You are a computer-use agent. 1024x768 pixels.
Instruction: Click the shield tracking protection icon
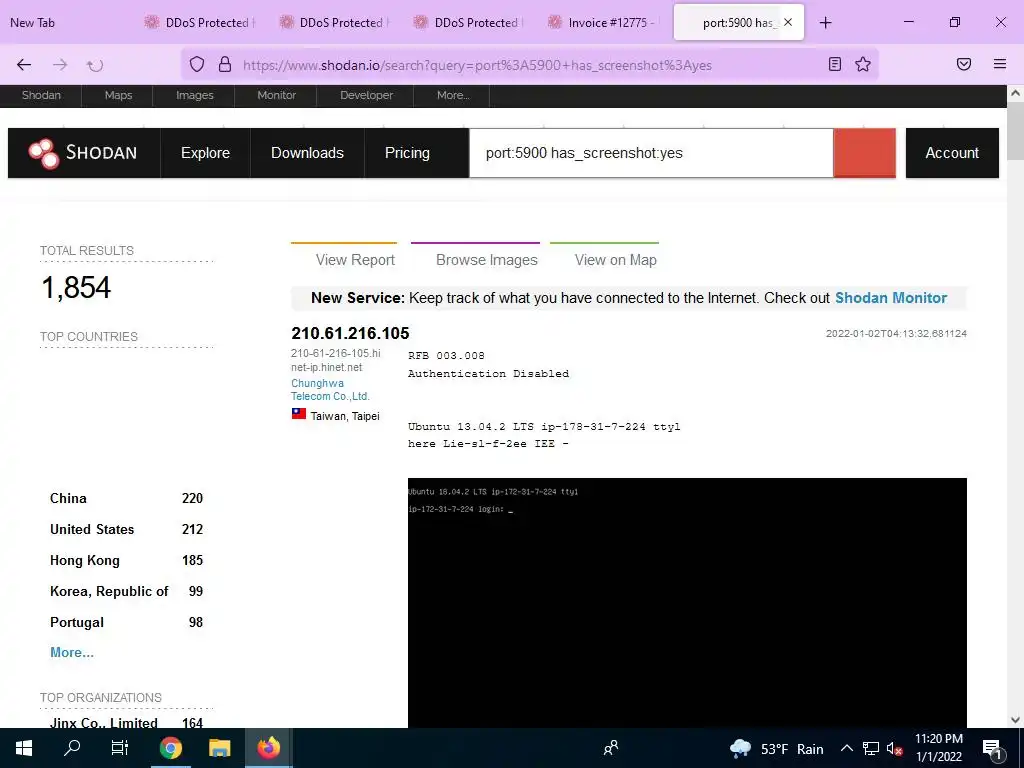197,64
